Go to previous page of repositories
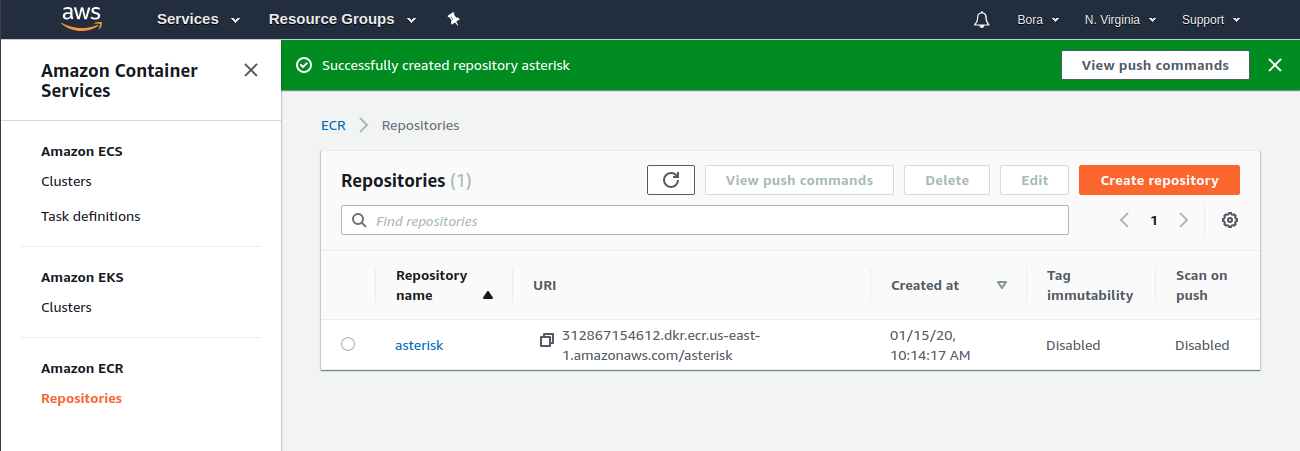Viewport: 1300px width, 451px height. 1124,220
